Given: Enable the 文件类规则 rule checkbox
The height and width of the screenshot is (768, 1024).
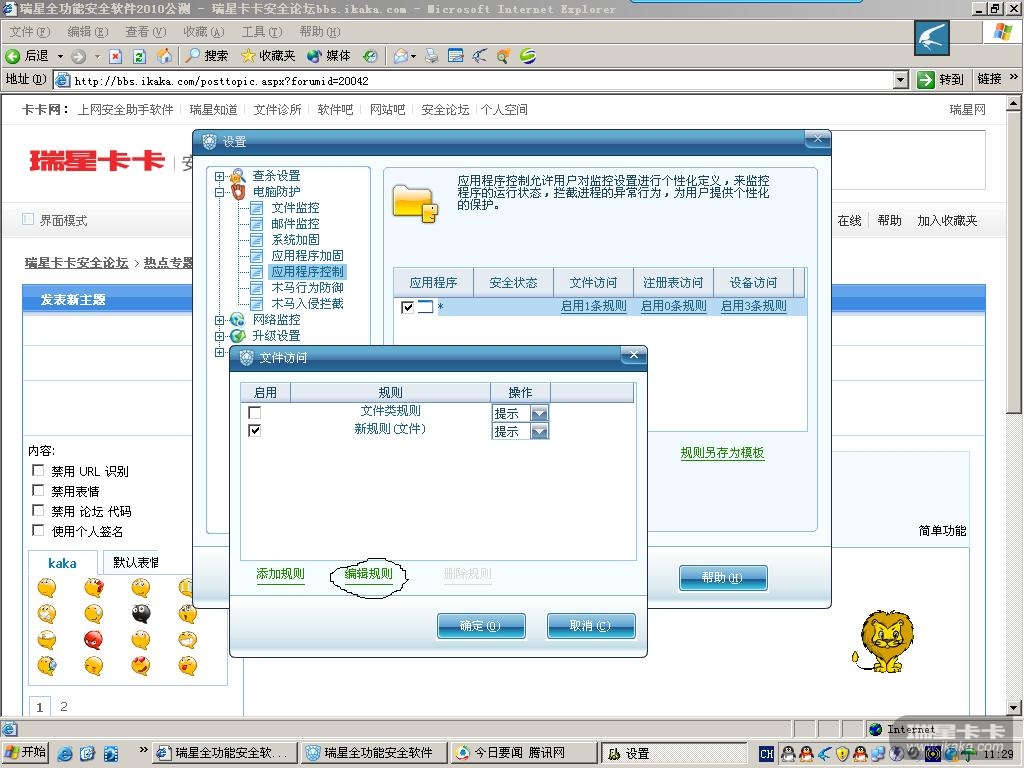Looking at the screenshot, I should tap(255, 413).
